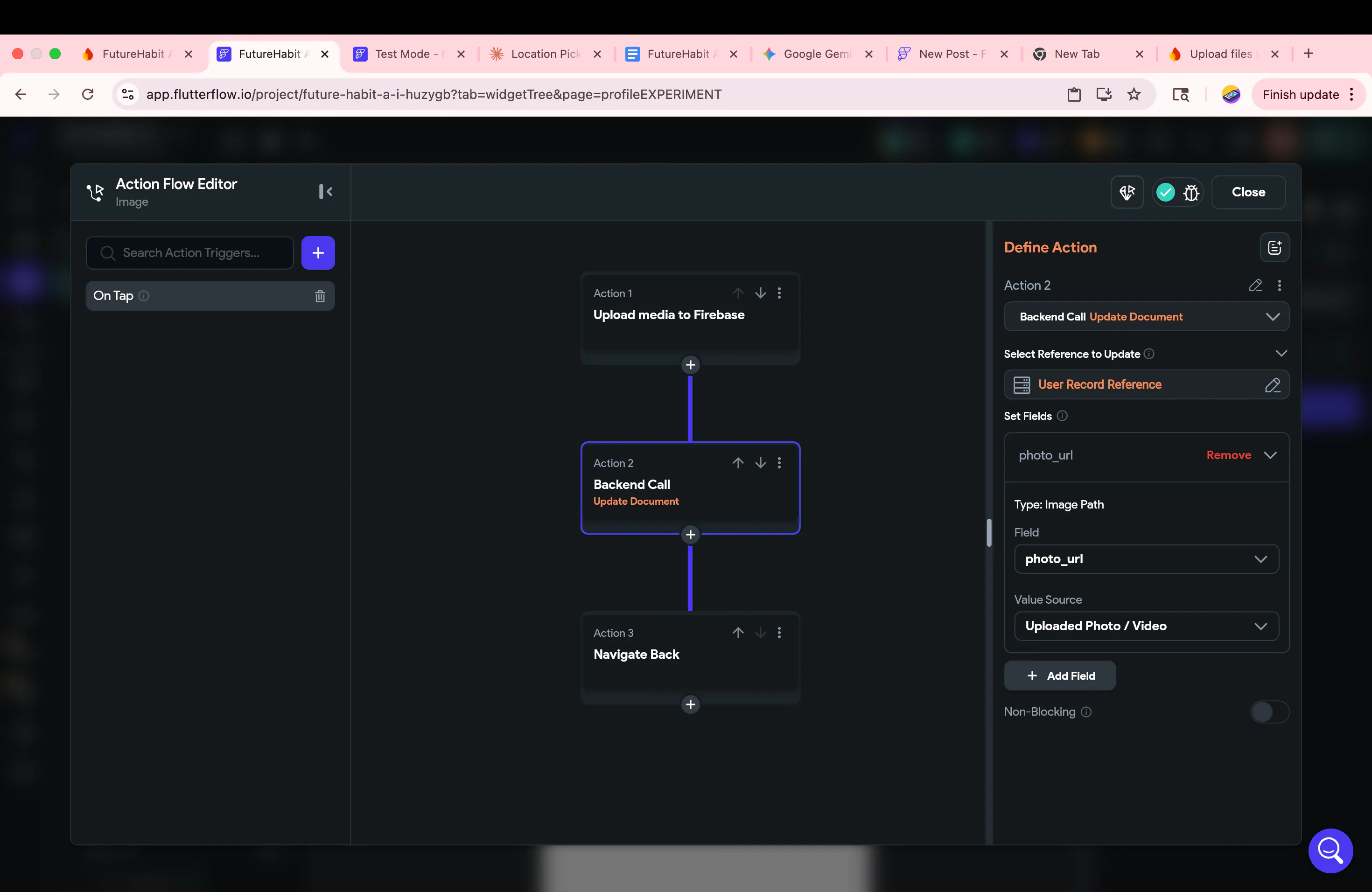
Task: Open Action 1 three-dot options menu
Action: [779, 293]
